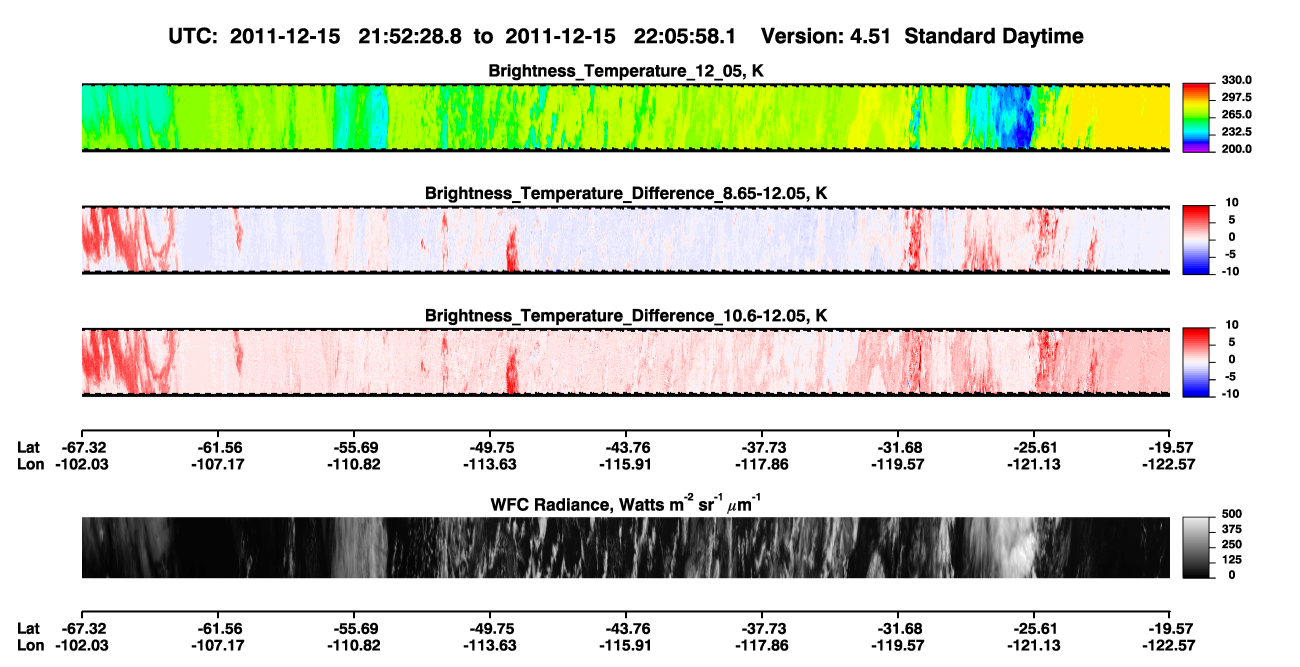Click longitude -110.82 under the WFC Radiance panel
The image size is (1300, 667).
[x=353, y=646]
